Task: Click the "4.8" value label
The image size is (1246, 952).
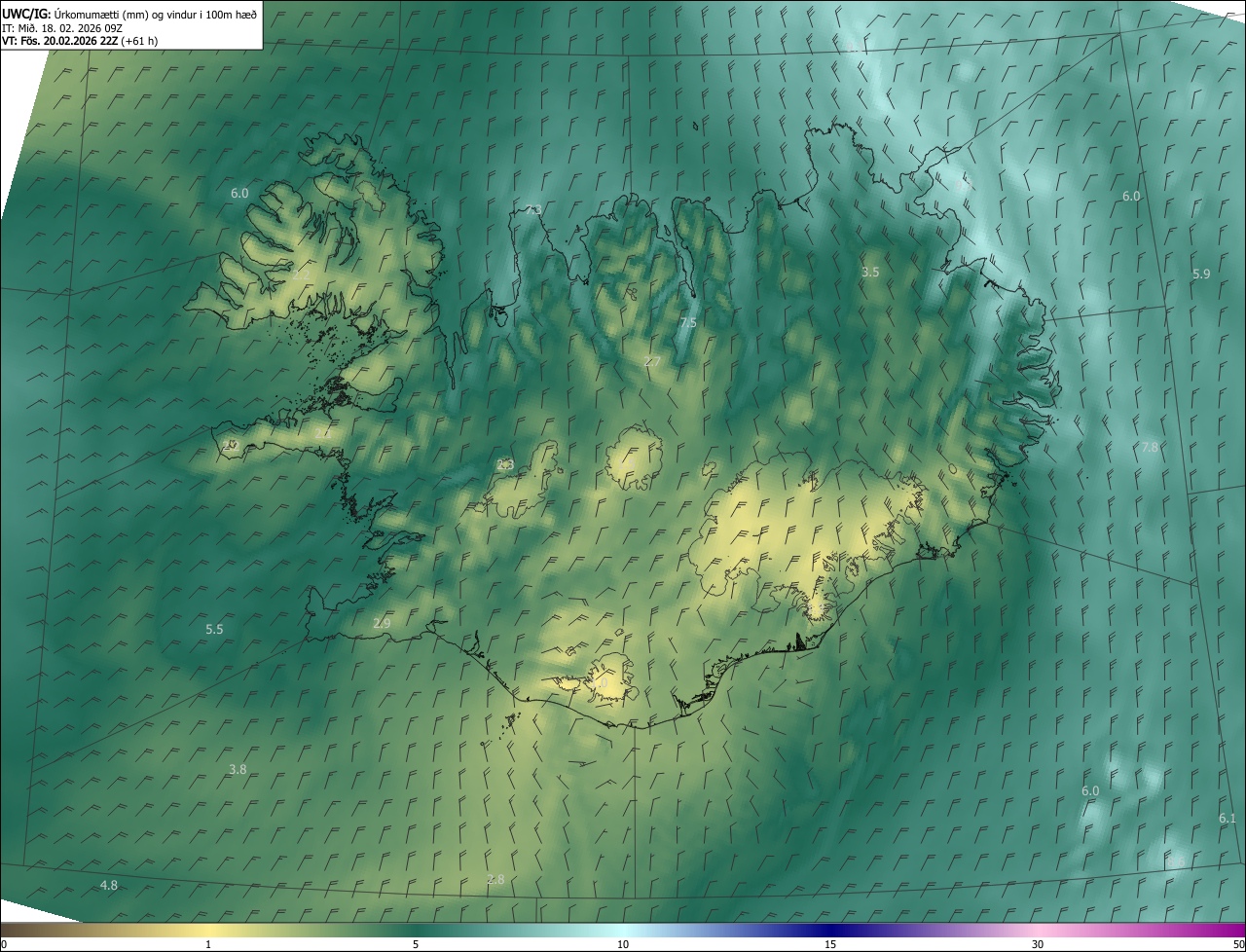Action: pyautogui.click(x=109, y=885)
